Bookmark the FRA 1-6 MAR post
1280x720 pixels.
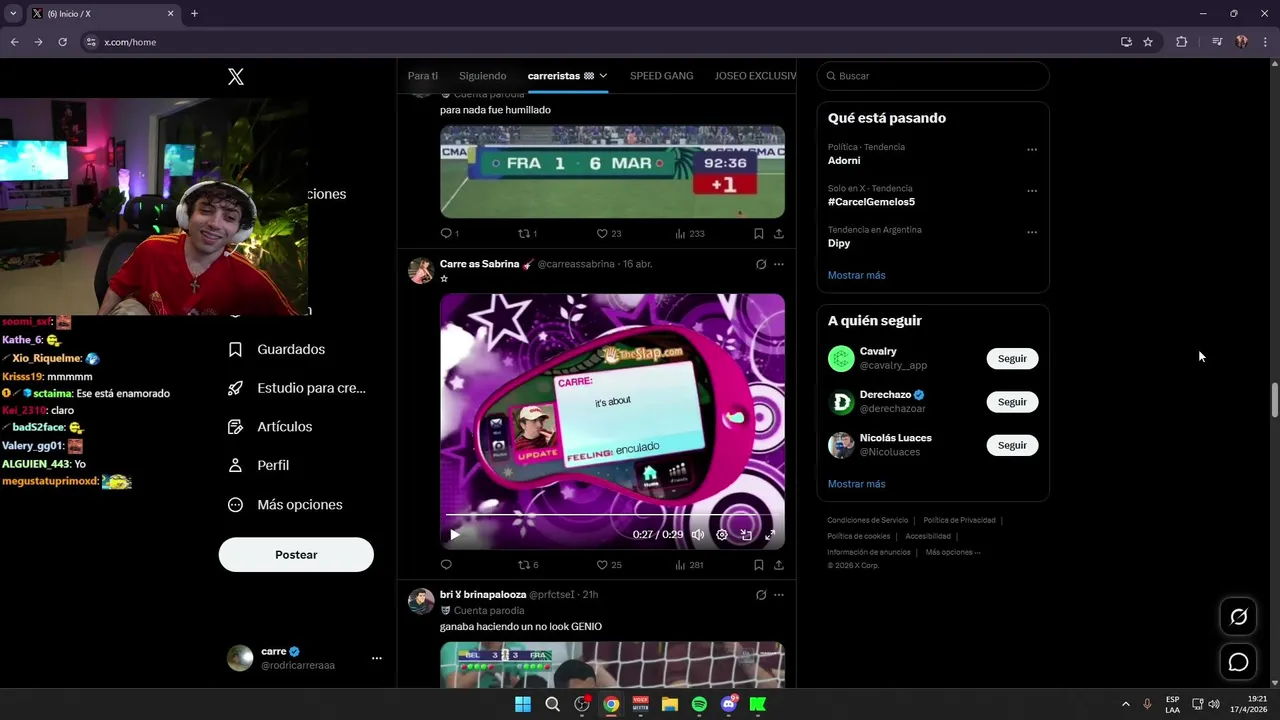[x=759, y=233]
